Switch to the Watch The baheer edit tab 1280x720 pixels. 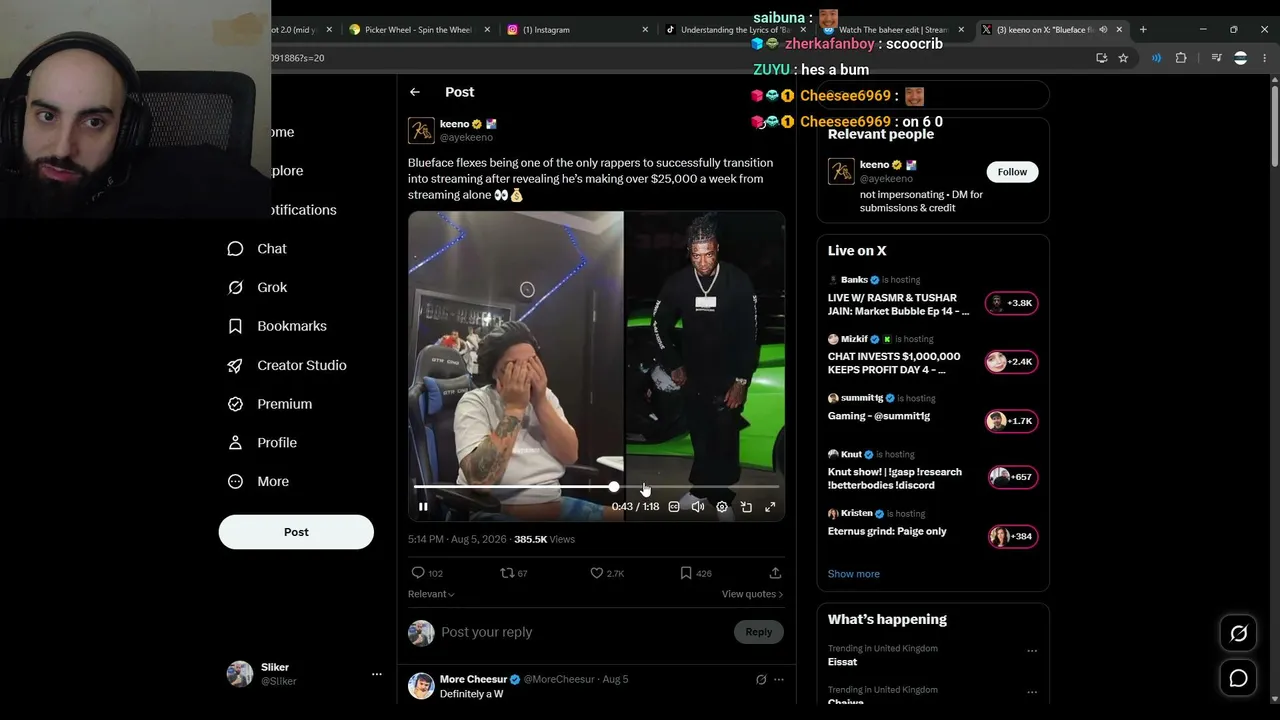[x=893, y=30]
